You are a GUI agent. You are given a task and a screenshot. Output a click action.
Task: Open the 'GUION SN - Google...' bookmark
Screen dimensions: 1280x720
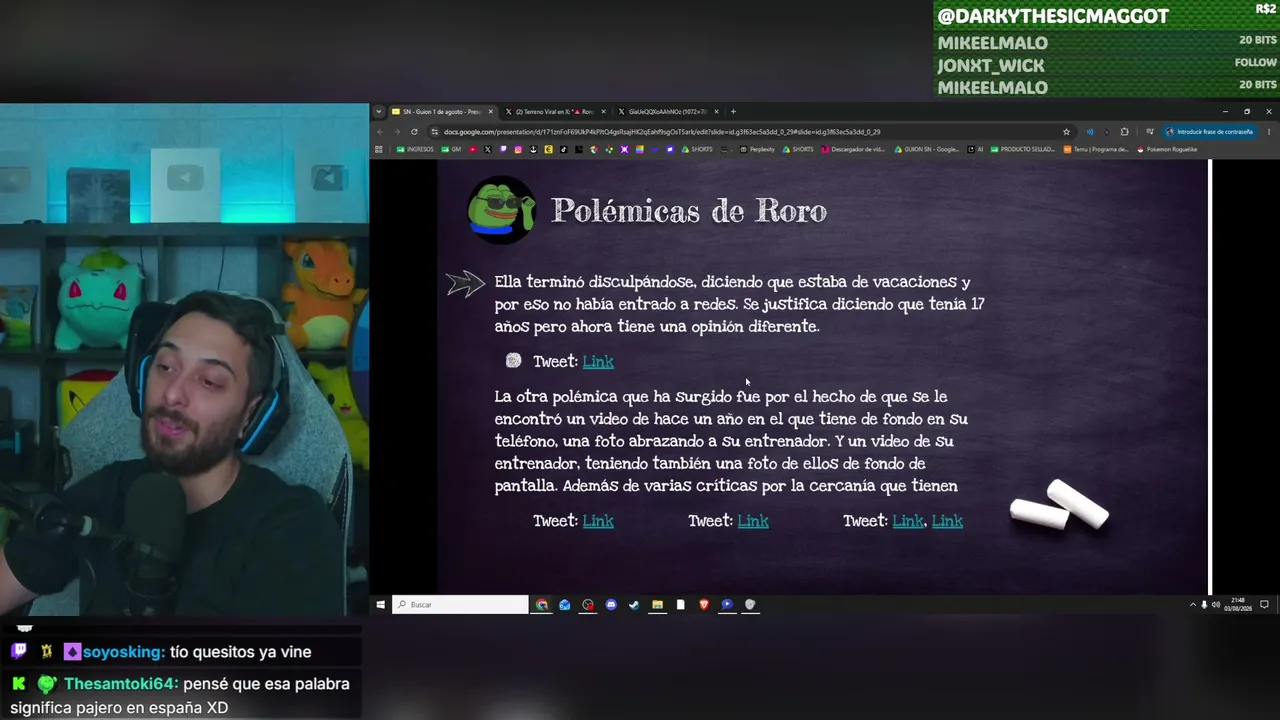(x=927, y=150)
